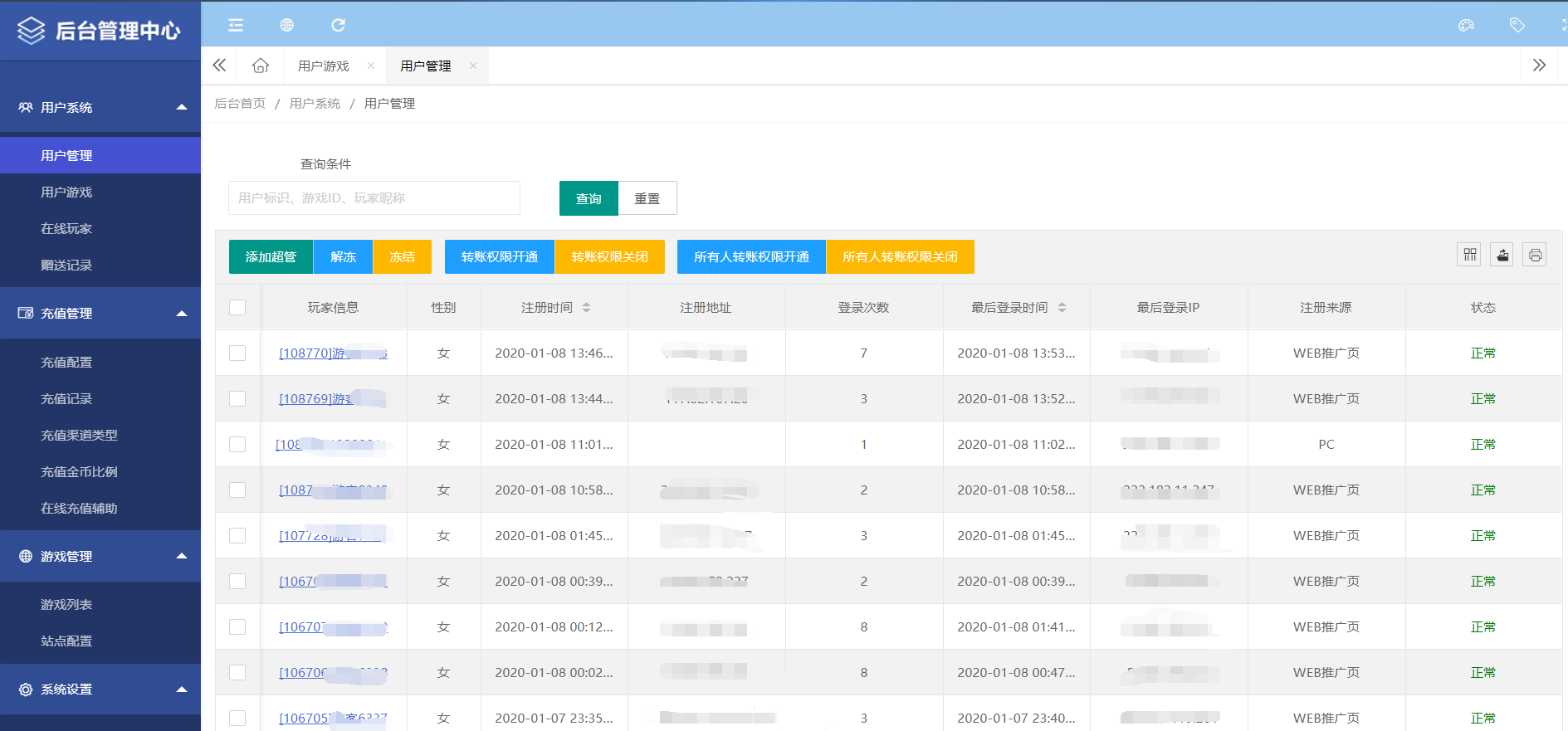Click the 解冻 unfreeze button

click(343, 256)
